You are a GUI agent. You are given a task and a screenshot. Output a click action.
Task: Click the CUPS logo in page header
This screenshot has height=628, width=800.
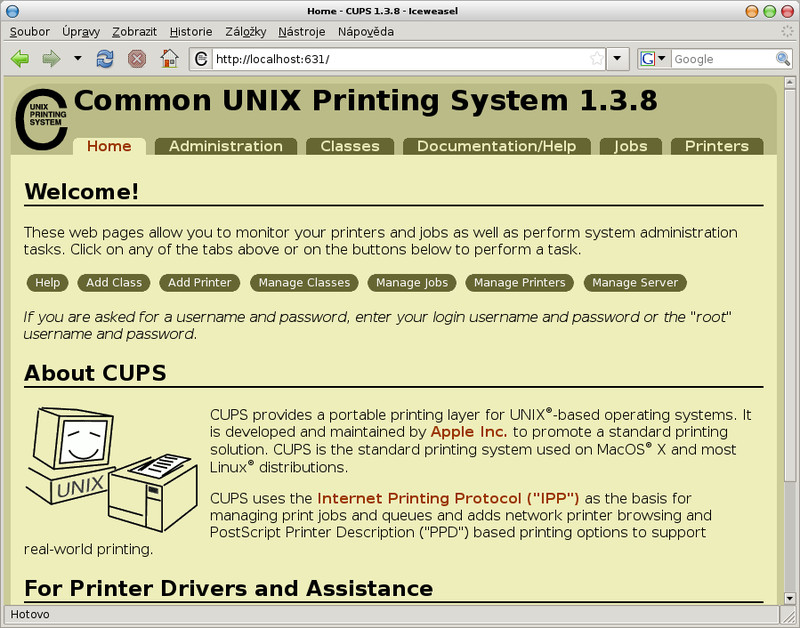point(41,119)
